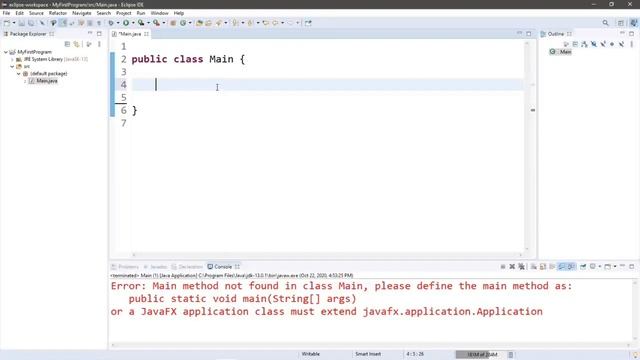
Task: Click the Save All toolbar icon
Action: coord(31,23)
